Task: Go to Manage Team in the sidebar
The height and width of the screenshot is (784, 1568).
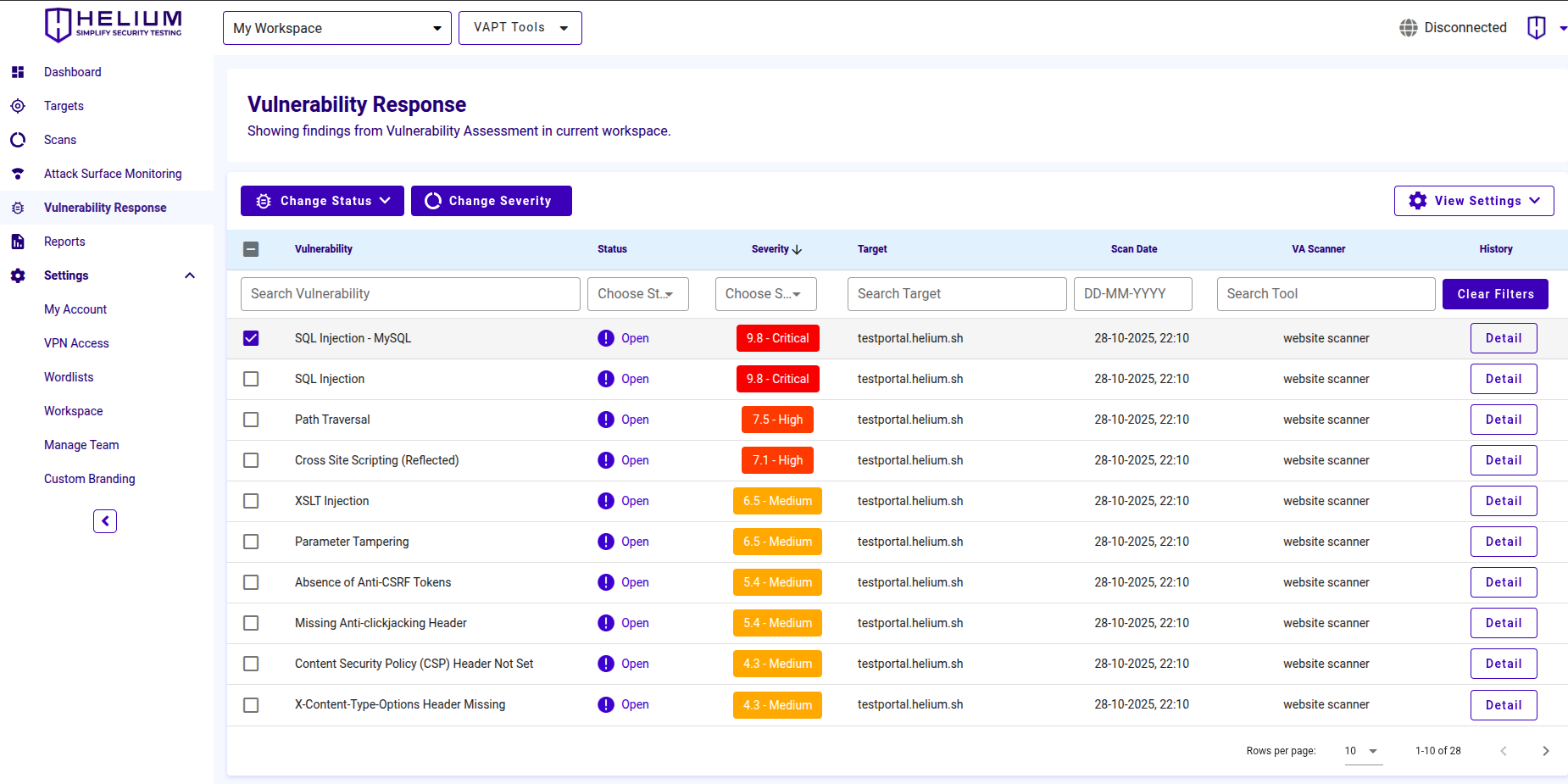Action: click(81, 444)
